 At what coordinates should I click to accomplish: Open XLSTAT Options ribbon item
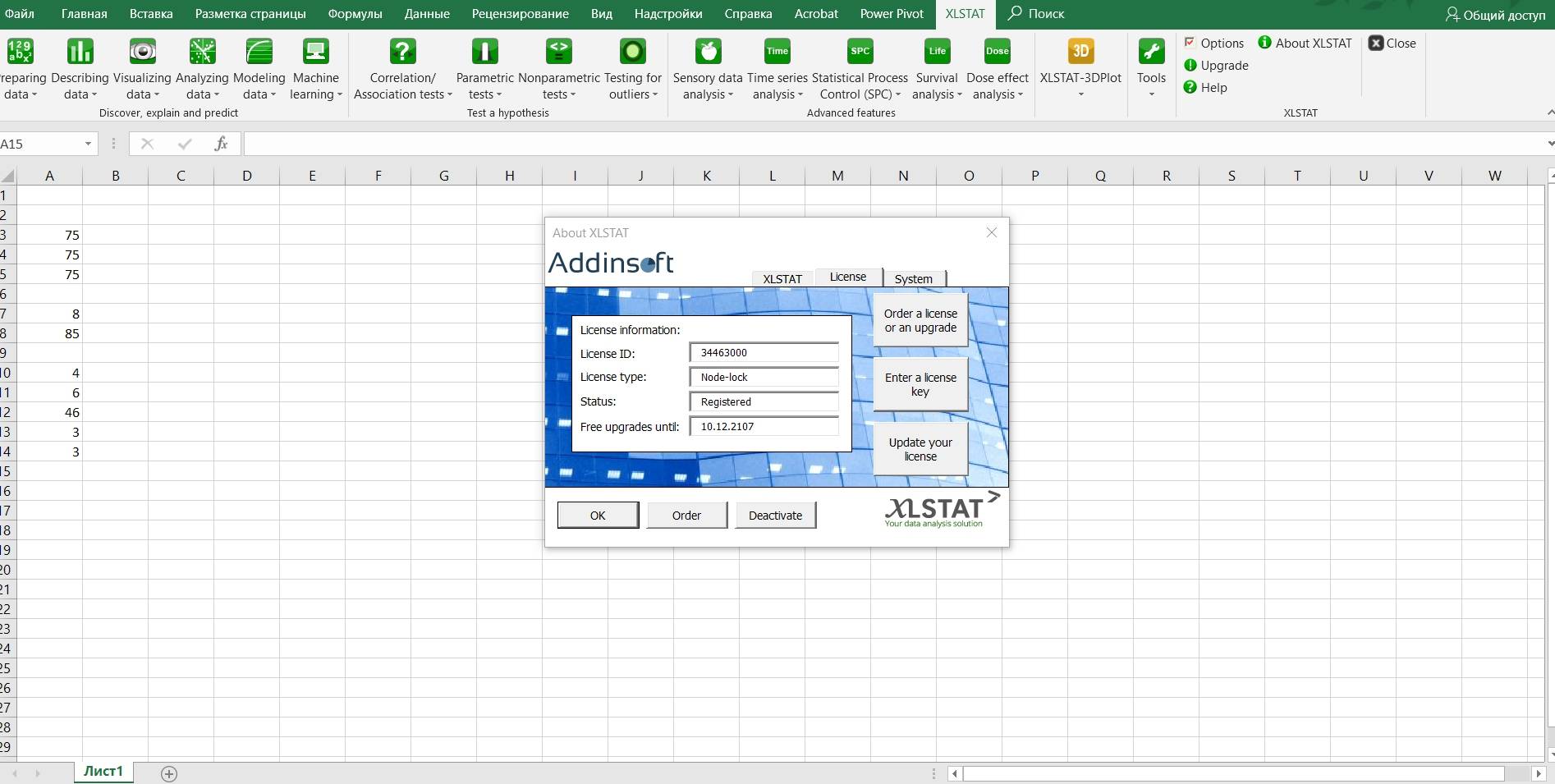click(x=1213, y=44)
